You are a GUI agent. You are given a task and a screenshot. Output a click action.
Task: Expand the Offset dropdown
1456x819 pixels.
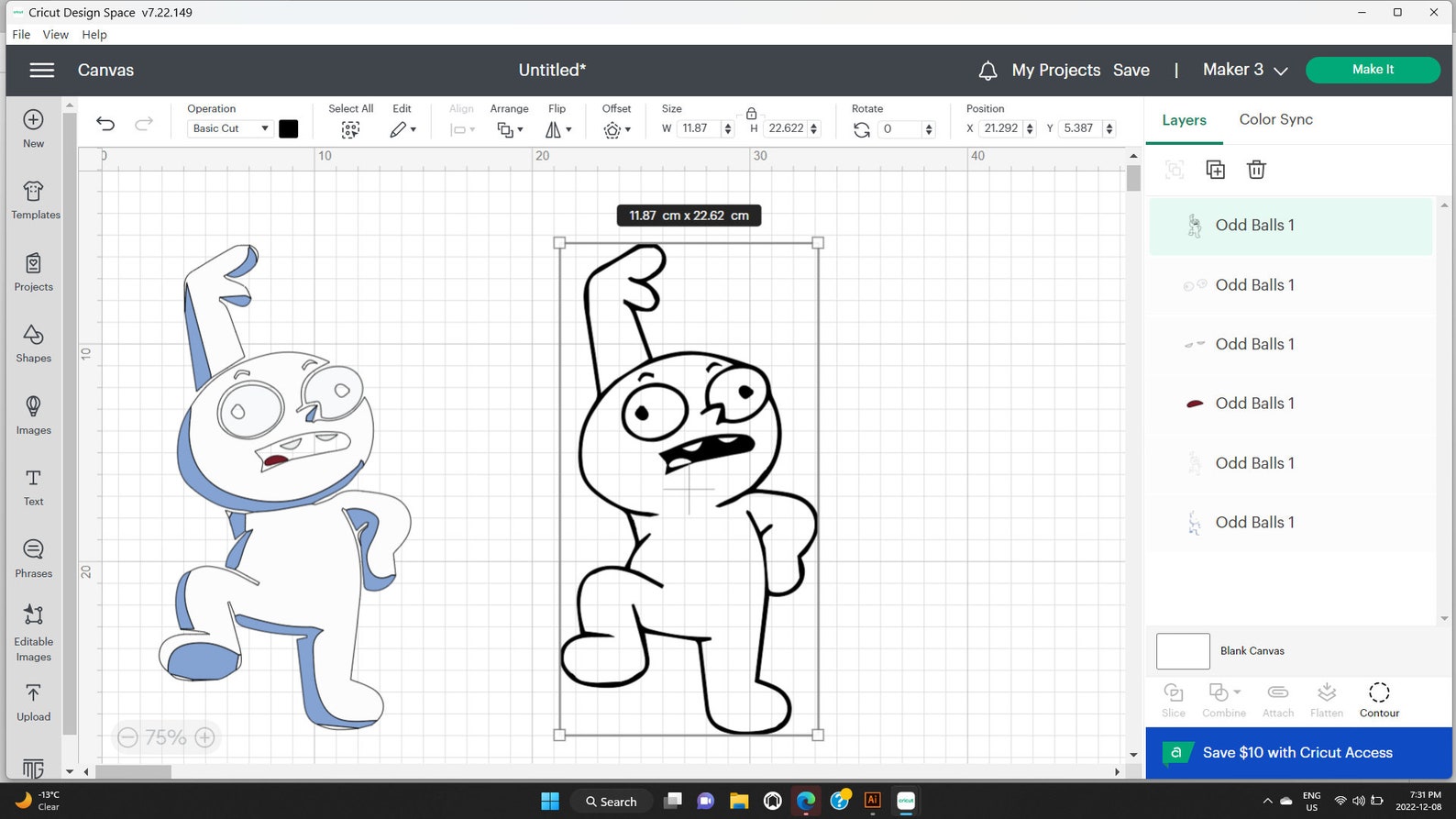tap(617, 130)
